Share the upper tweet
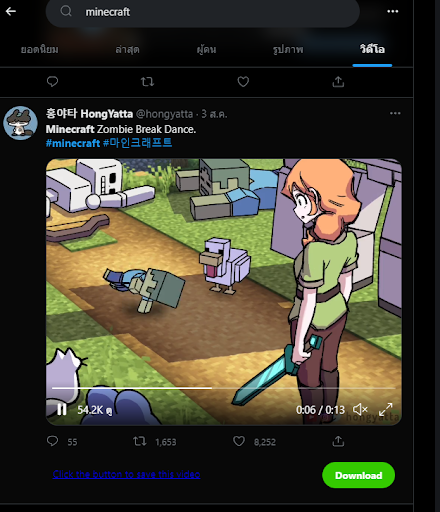The image size is (440, 512). pos(338,82)
